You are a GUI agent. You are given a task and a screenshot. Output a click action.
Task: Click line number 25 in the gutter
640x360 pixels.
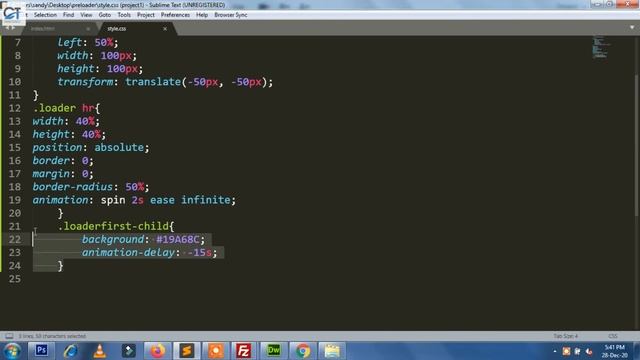[15, 279]
